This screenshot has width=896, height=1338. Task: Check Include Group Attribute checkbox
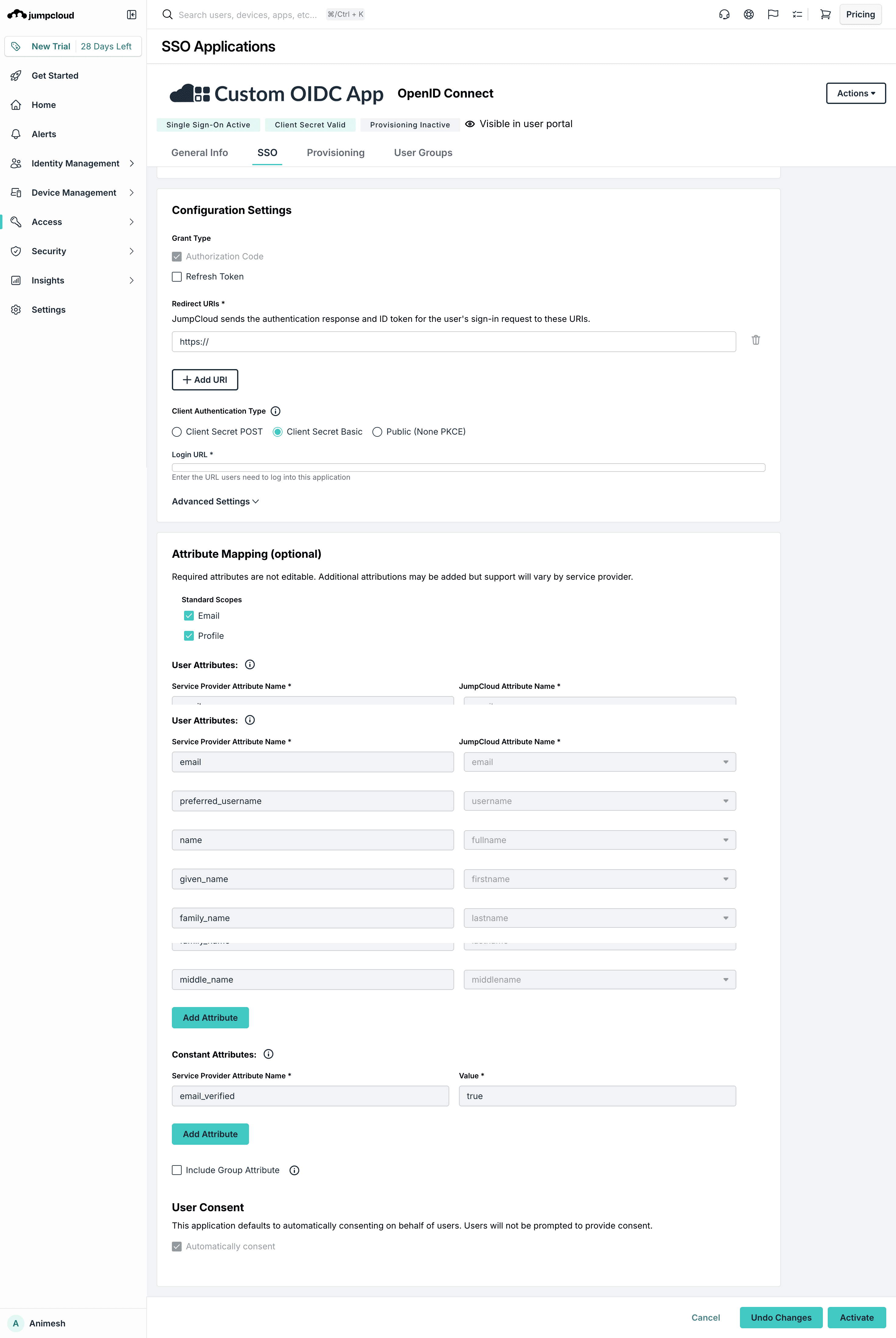(x=176, y=1170)
